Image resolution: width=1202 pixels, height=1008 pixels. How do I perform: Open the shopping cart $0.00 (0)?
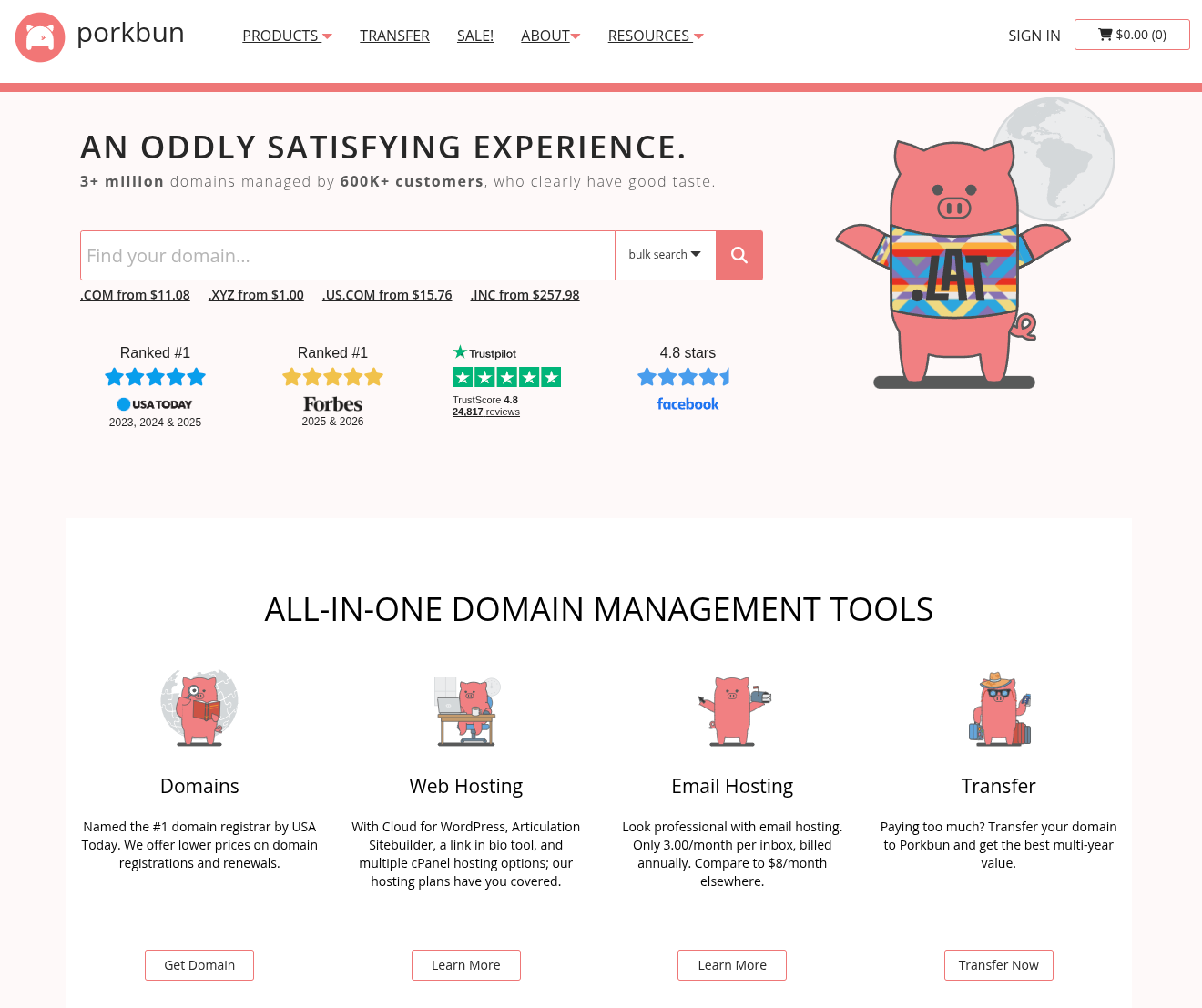click(x=1132, y=35)
